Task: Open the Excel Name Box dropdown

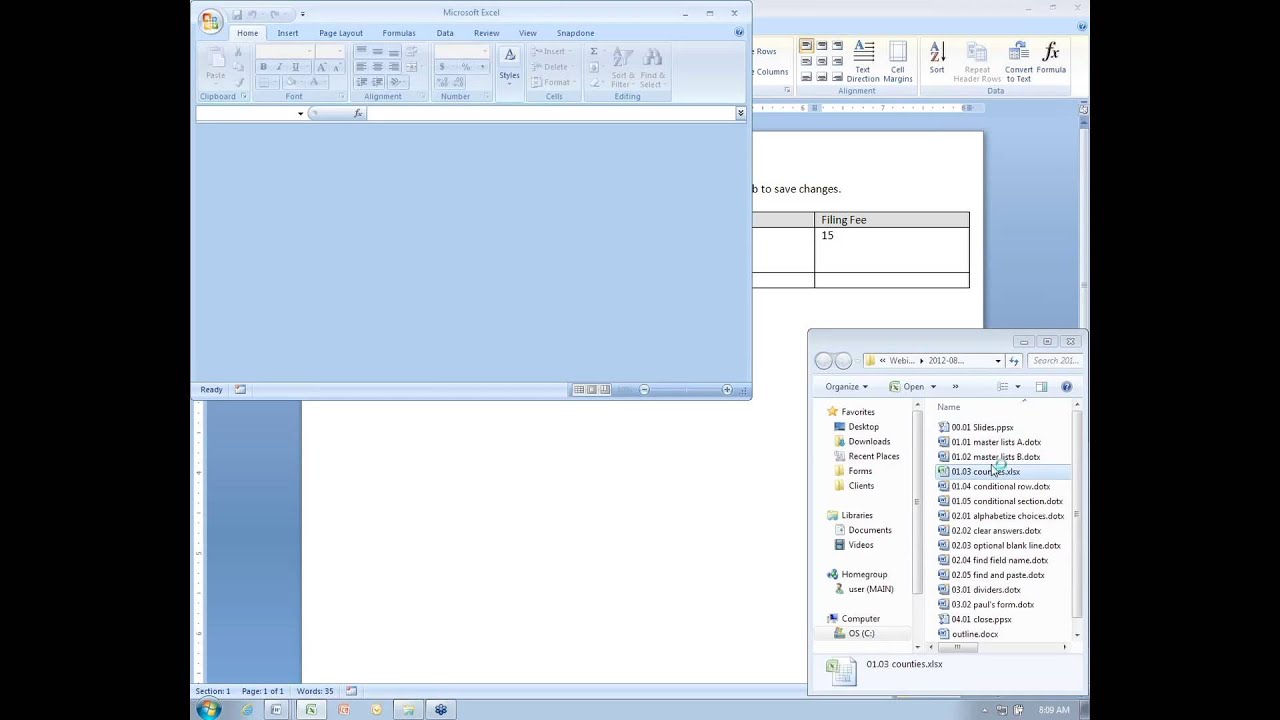Action: click(x=300, y=113)
